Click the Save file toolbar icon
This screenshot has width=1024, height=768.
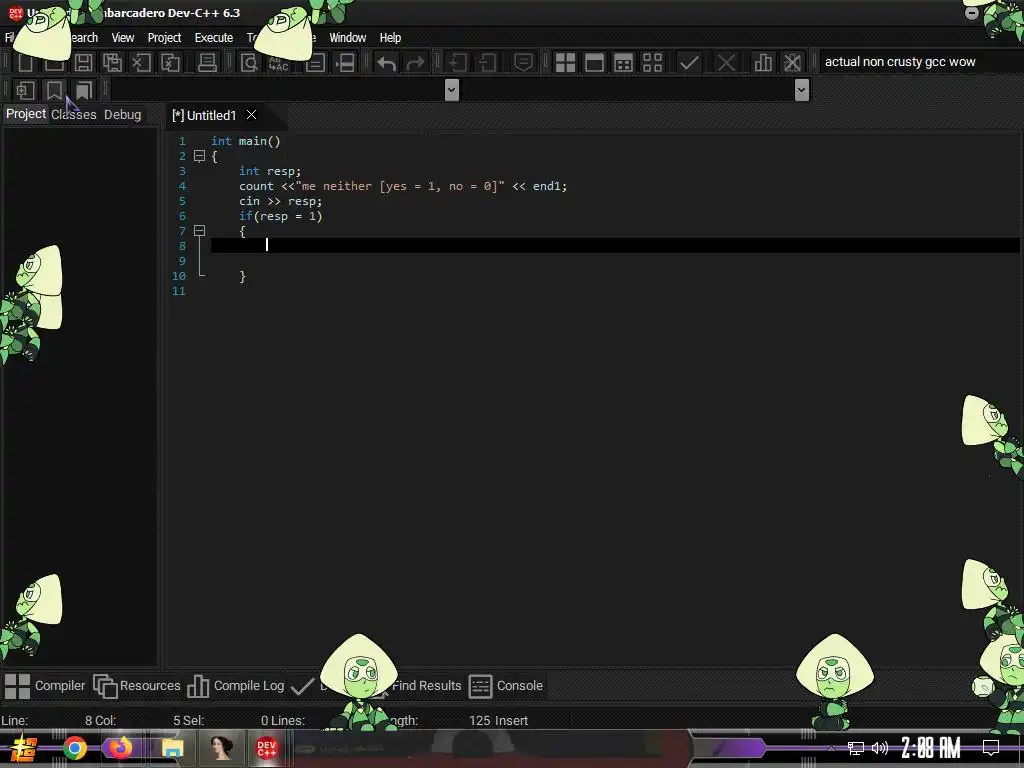tap(83, 63)
